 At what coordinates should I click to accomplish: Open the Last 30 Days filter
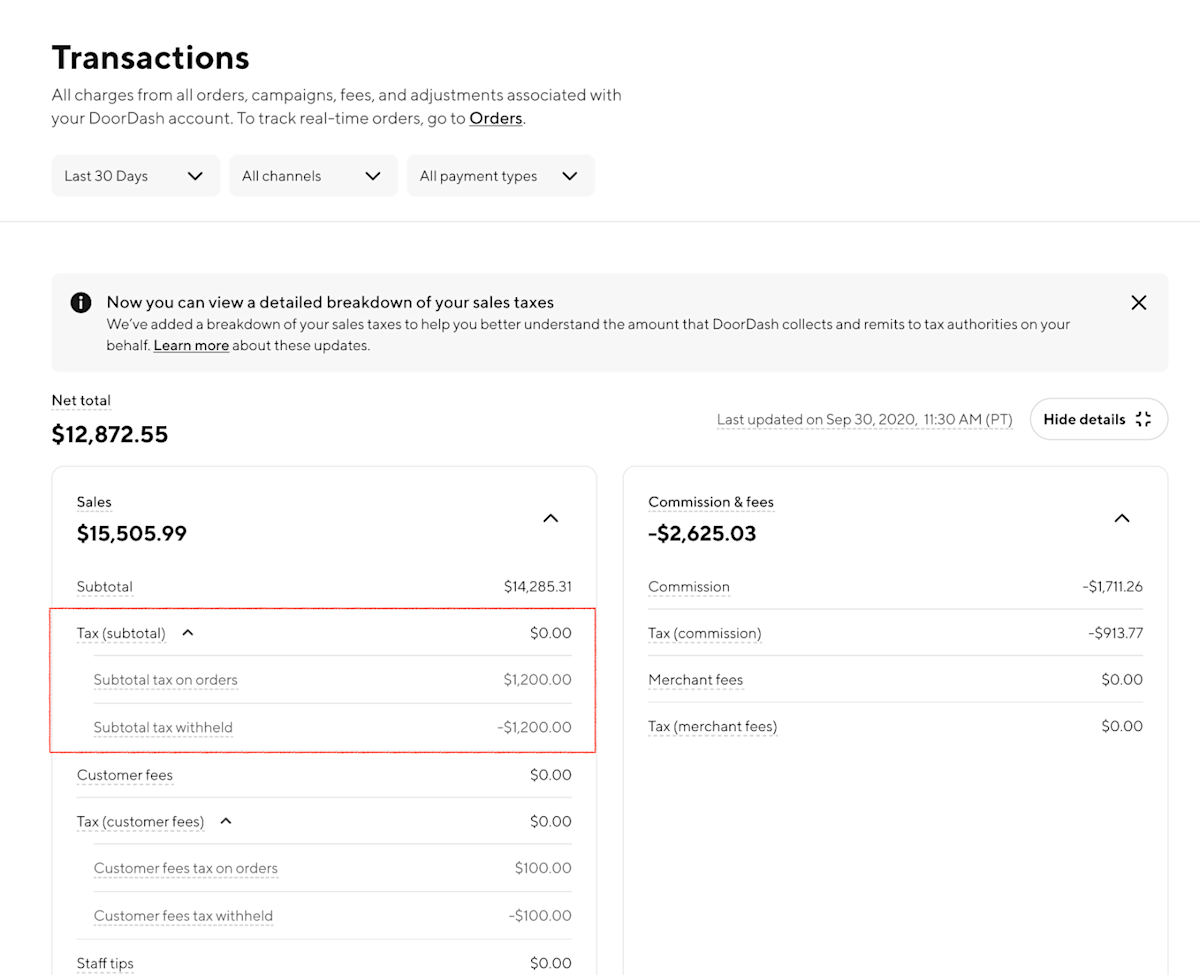pos(135,175)
